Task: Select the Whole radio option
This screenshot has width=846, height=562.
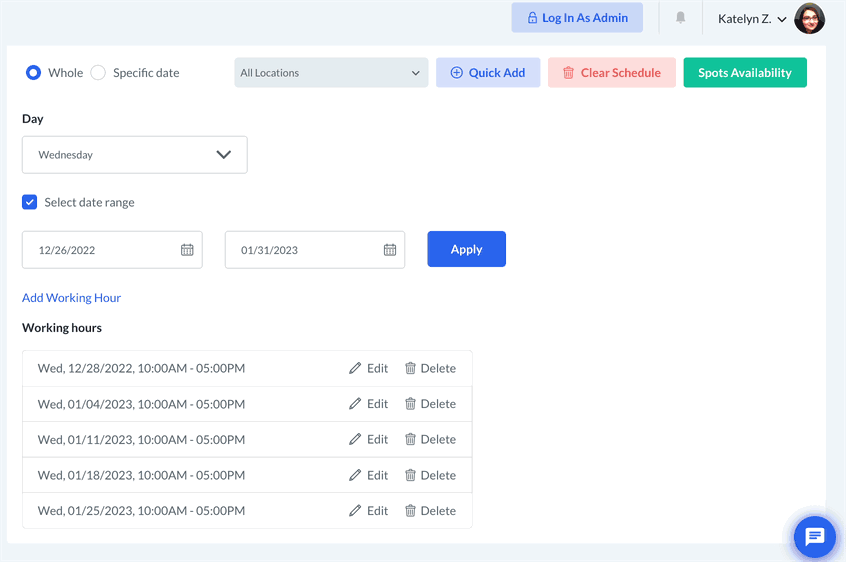Action: click(34, 73)
